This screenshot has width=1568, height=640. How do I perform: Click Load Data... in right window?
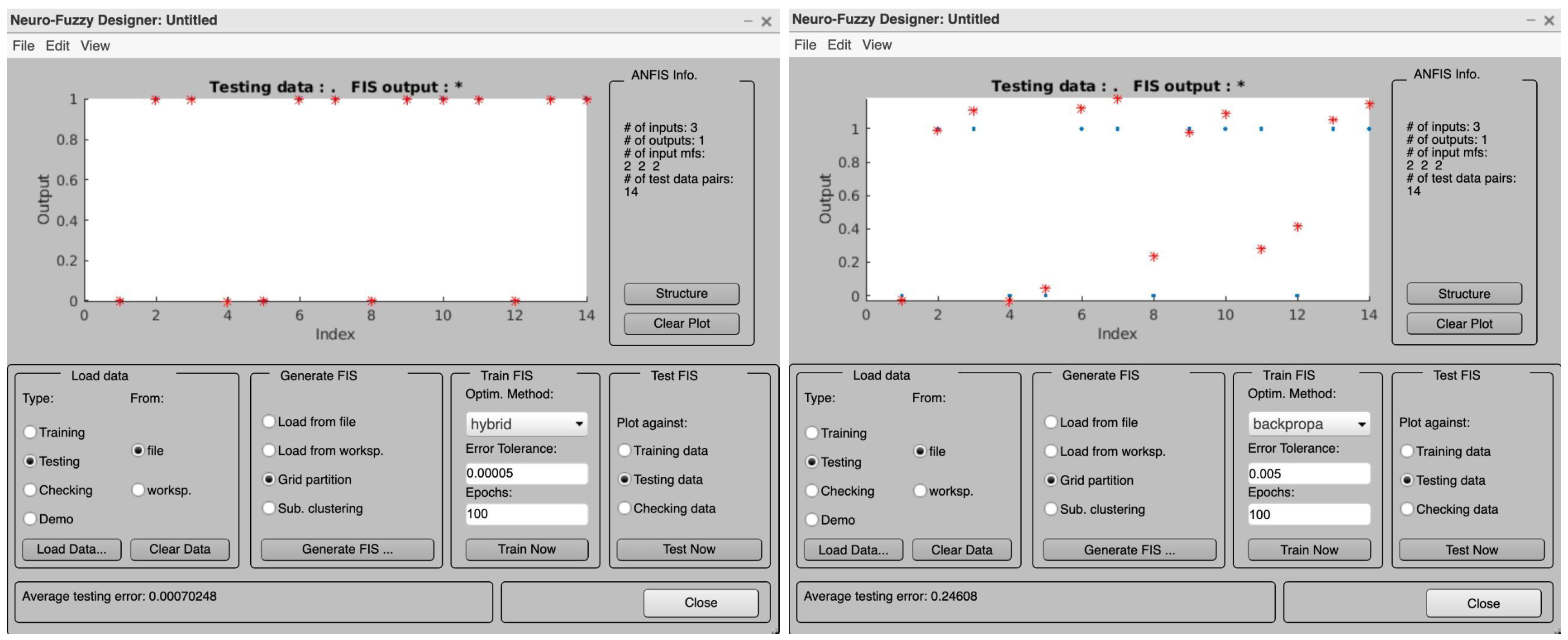point(853,550)
